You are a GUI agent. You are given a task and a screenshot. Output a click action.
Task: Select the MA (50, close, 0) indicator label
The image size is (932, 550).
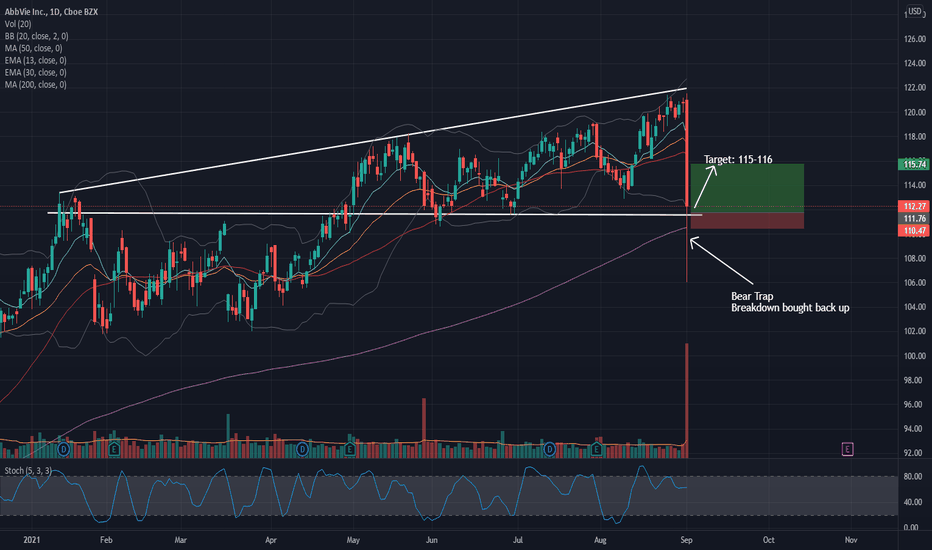tap(33, 48)
